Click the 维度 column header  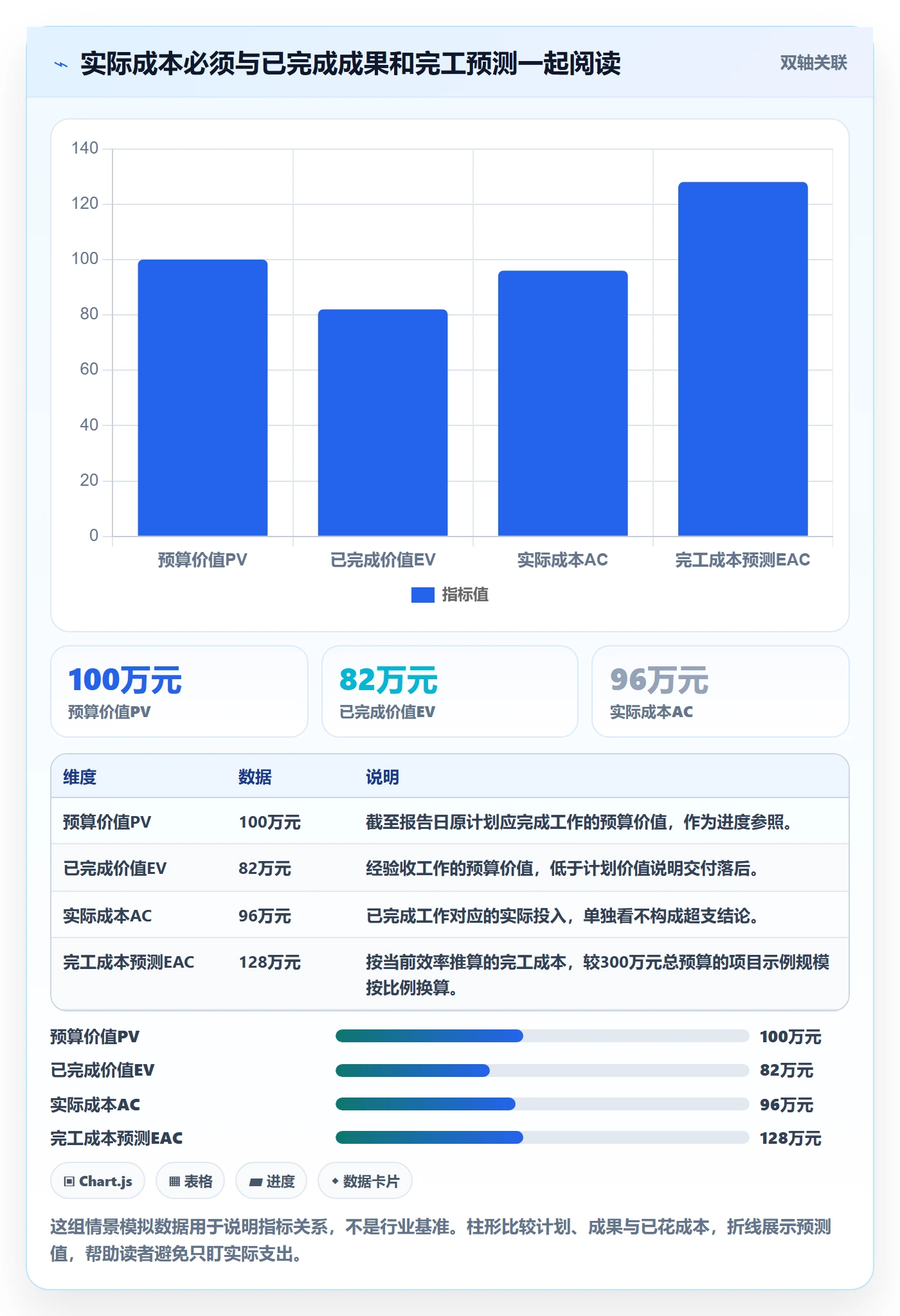80,777
